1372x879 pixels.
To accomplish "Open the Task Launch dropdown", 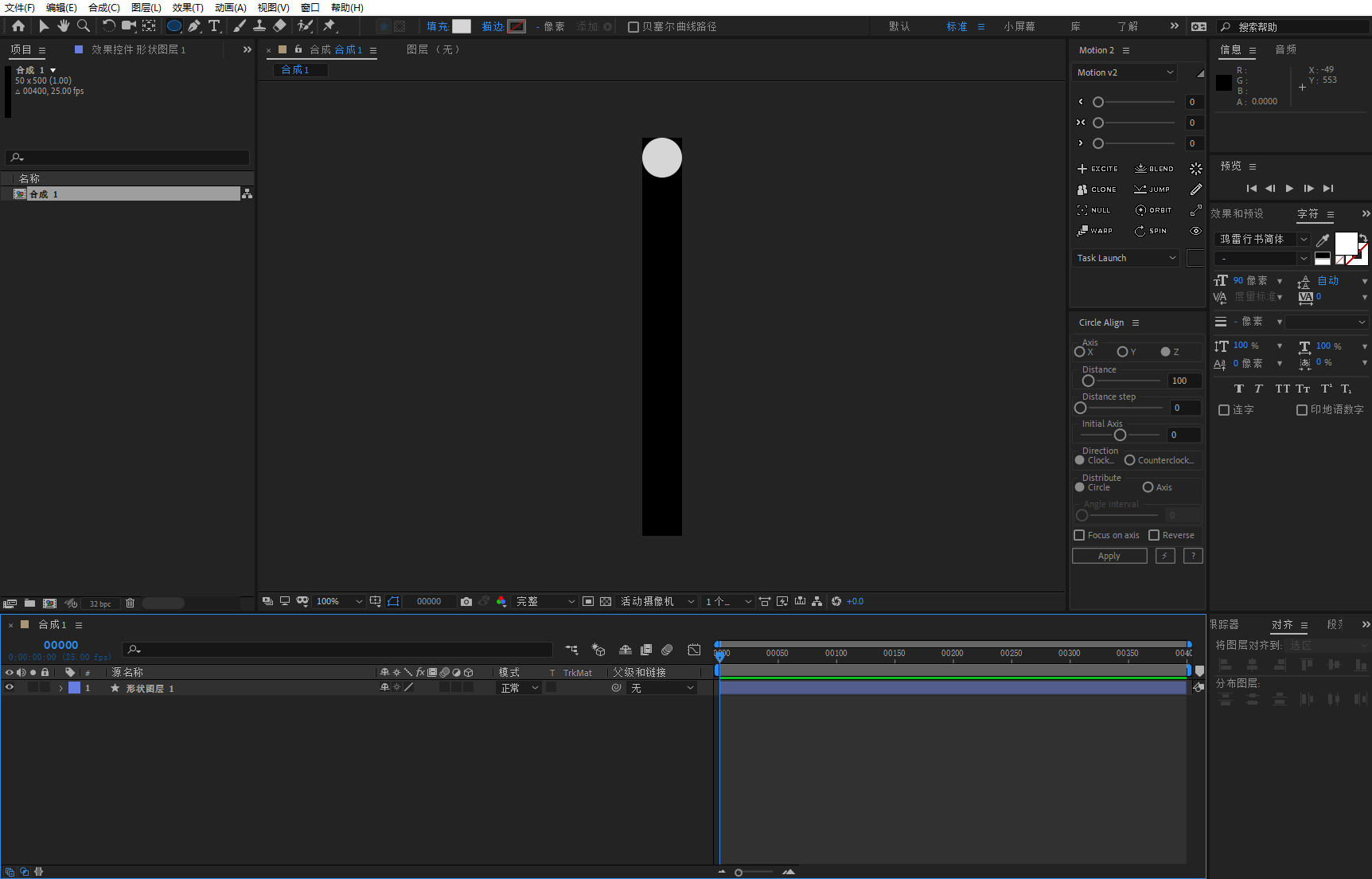I will pos(1125,258).
